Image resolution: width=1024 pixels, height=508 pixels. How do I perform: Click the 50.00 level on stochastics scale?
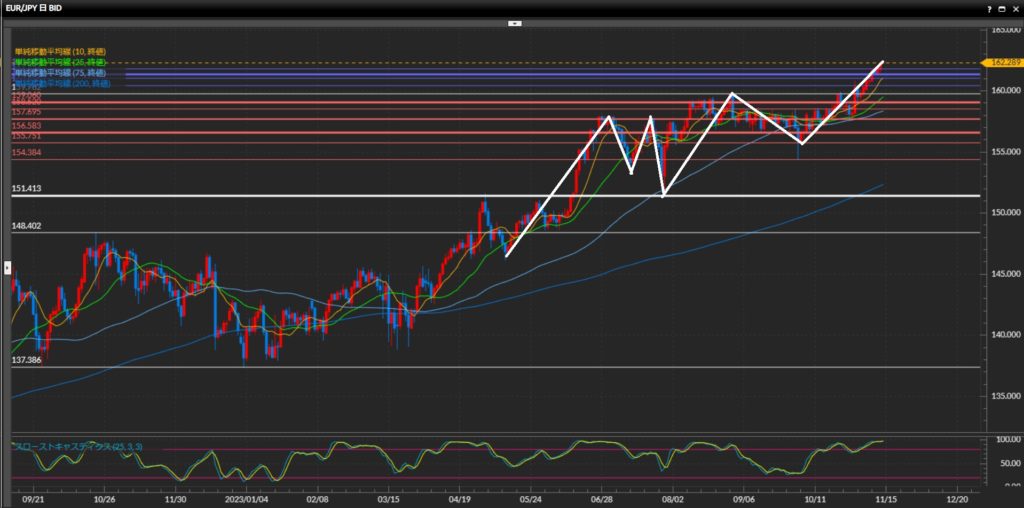point(1001,465)
